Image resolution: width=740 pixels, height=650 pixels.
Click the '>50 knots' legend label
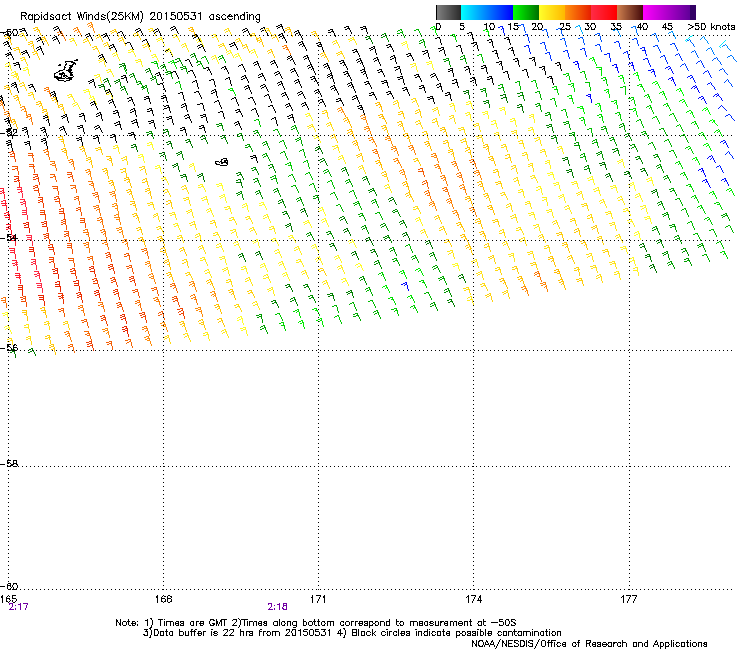711,27
